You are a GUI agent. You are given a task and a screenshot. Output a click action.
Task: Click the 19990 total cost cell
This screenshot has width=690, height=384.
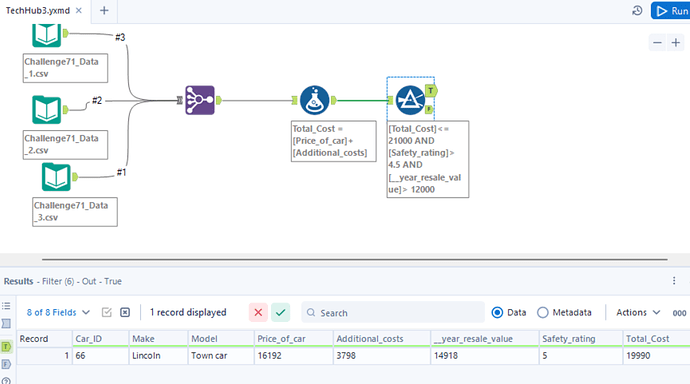coord(657,355)
